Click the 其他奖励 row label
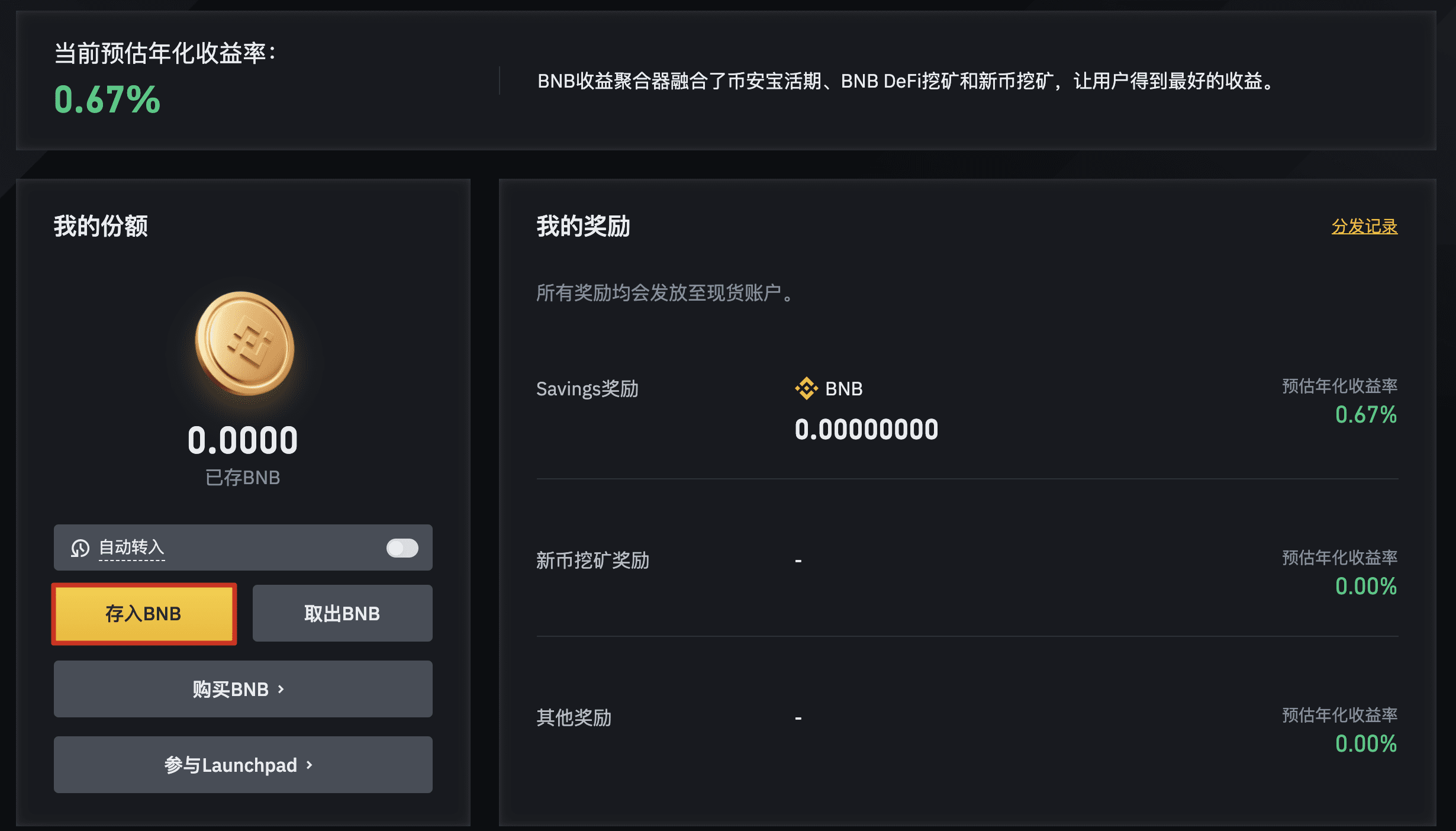1456x831 pixels. click(574, 717)
